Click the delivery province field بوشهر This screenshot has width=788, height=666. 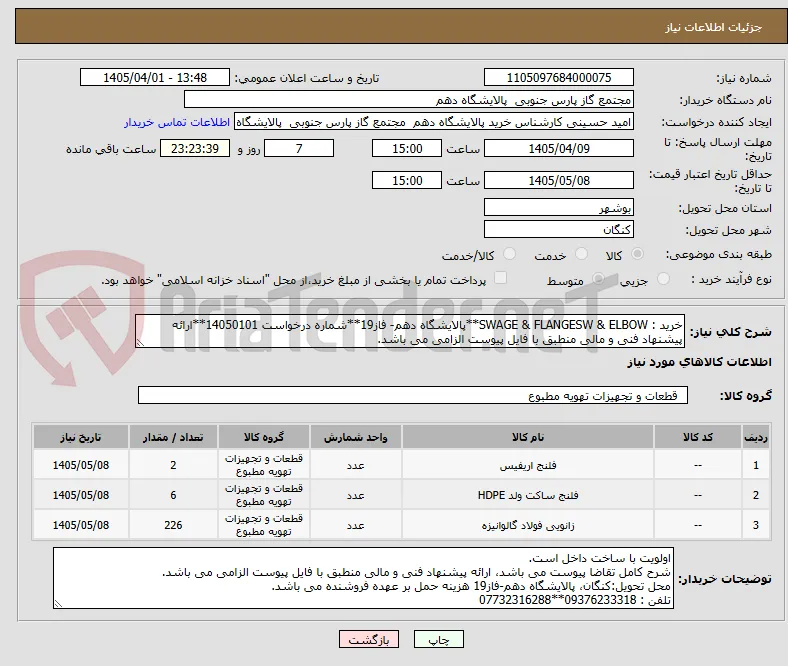click(x=558, y=207)
